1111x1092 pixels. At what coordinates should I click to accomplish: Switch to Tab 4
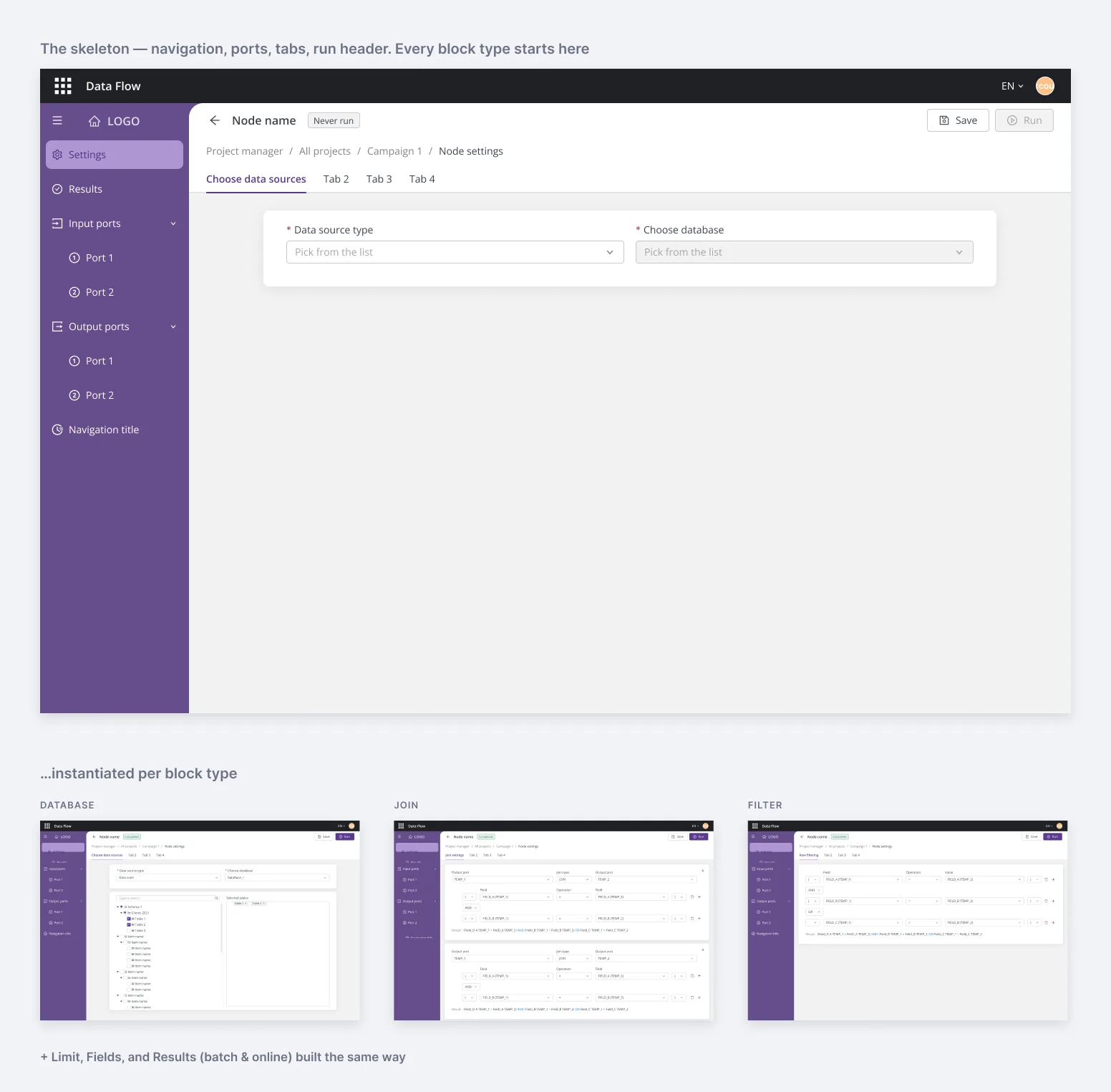tap(422, 179)
